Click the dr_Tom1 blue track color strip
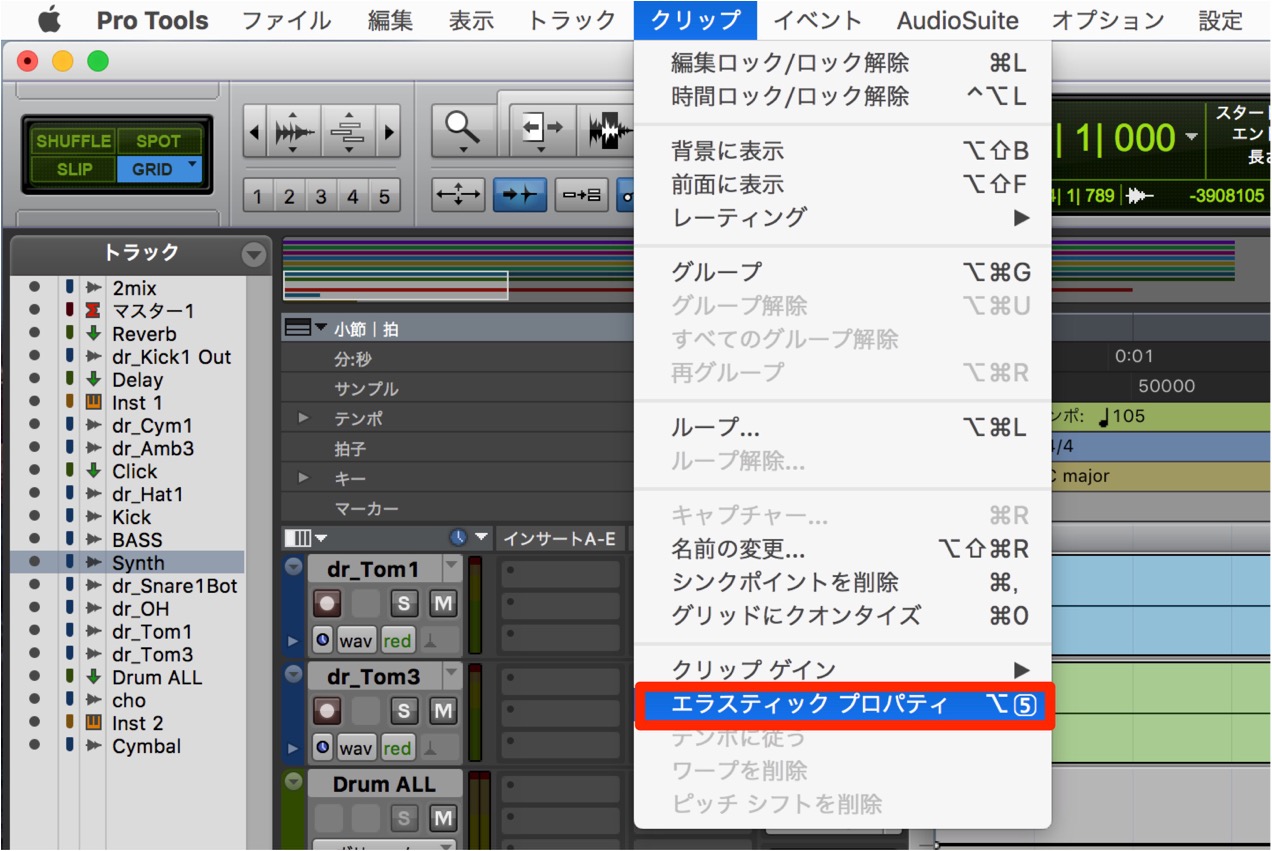Screen dimensions: 1272x851 tap(293, 607)
